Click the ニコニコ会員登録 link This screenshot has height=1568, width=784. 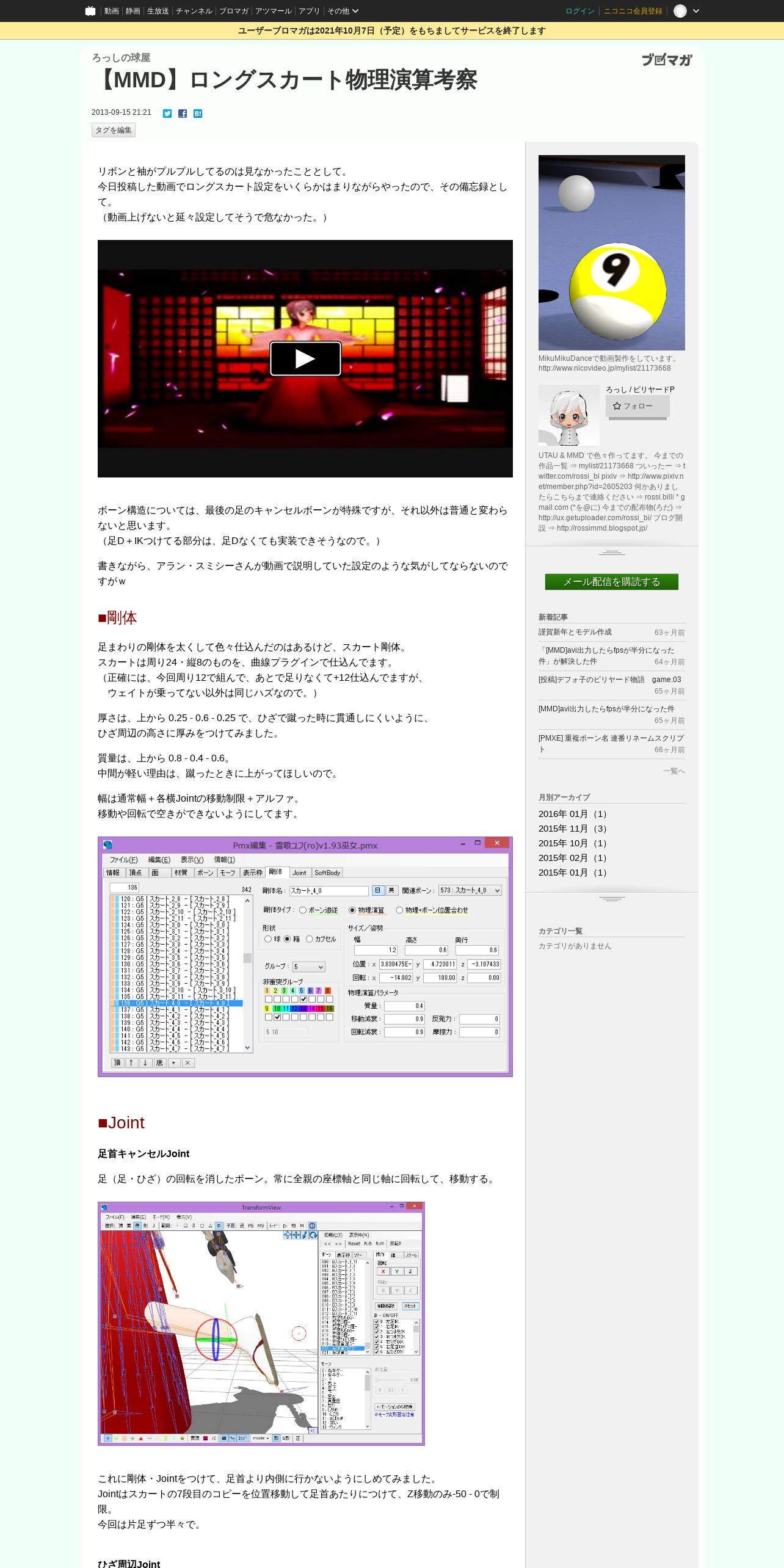click(x=633, y=11)
